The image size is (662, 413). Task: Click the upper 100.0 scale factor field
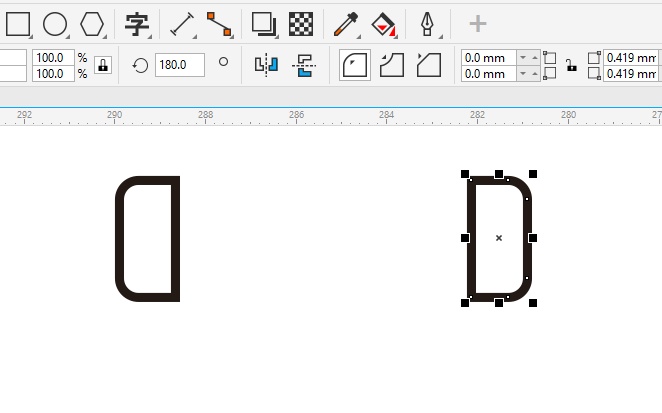point(53,57)
